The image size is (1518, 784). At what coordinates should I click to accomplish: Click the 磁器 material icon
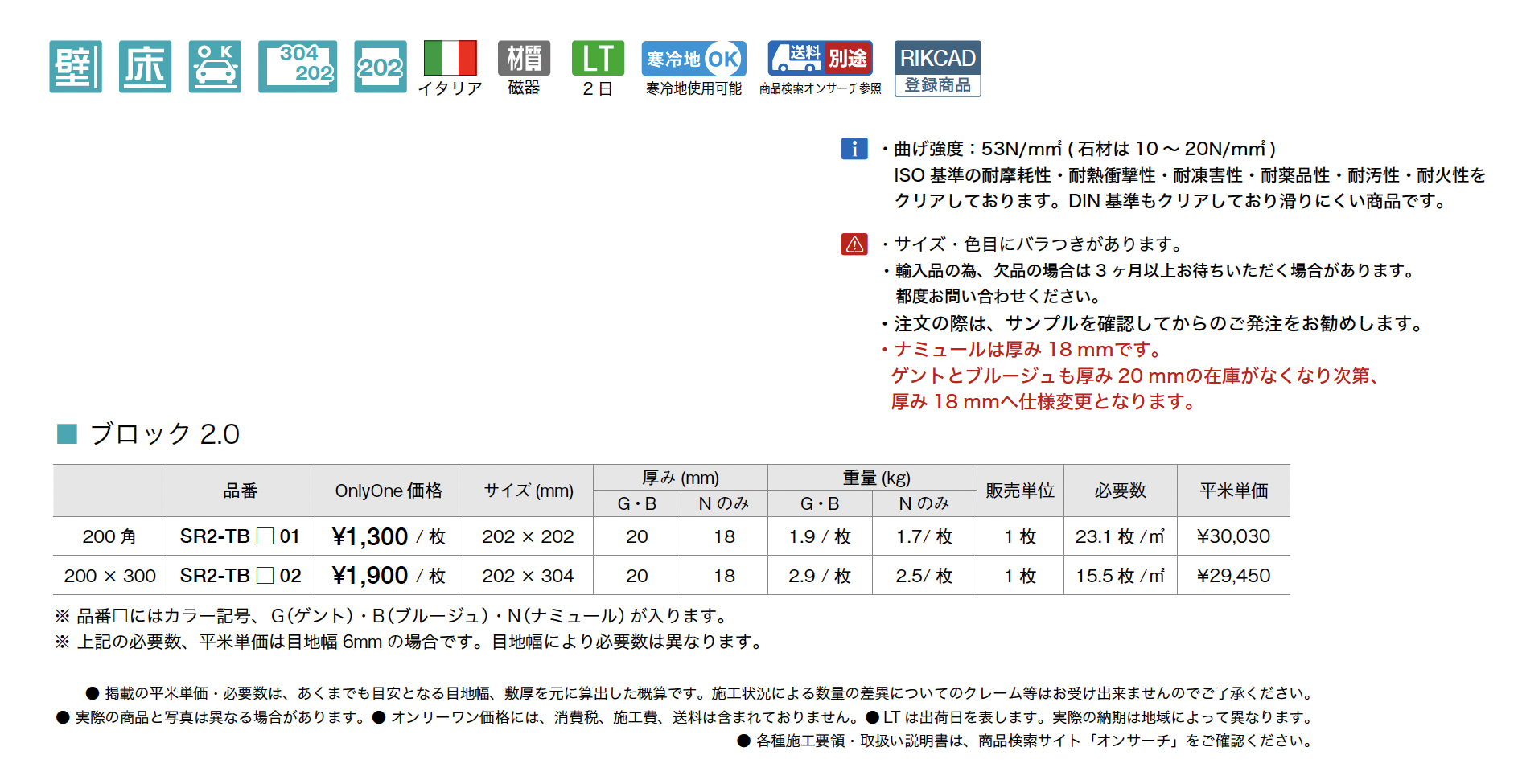pos(524,58)
